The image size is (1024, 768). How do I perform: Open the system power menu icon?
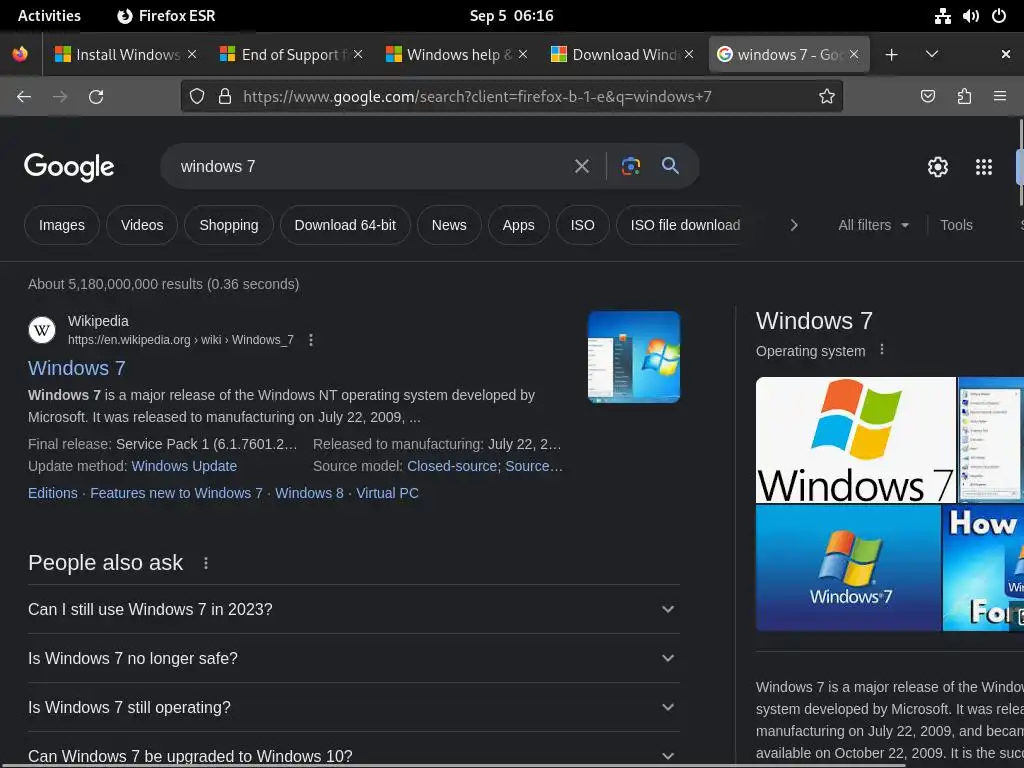[x=999, y=16]
